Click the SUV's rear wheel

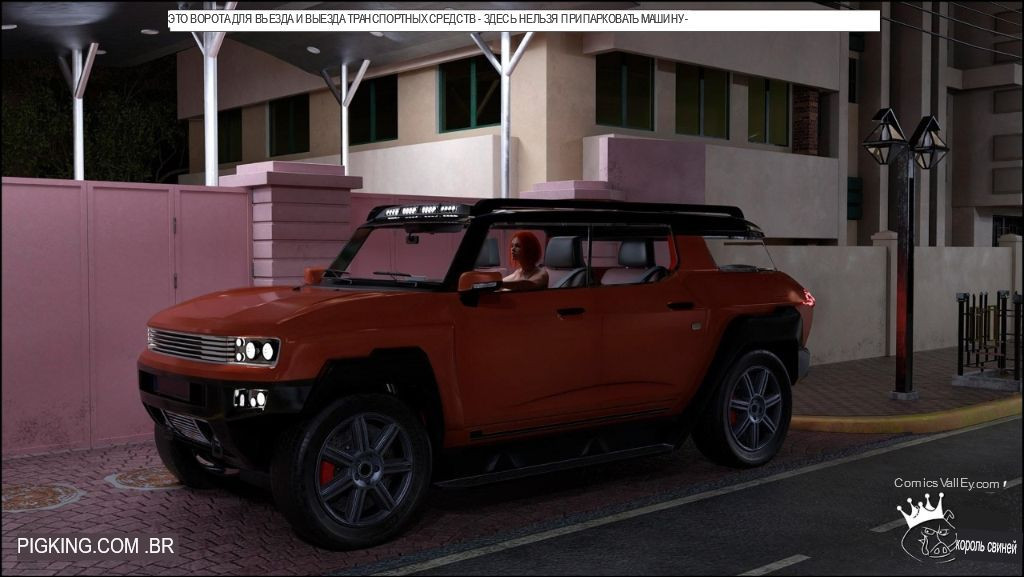pyautogui.click(x=746, y=407)
